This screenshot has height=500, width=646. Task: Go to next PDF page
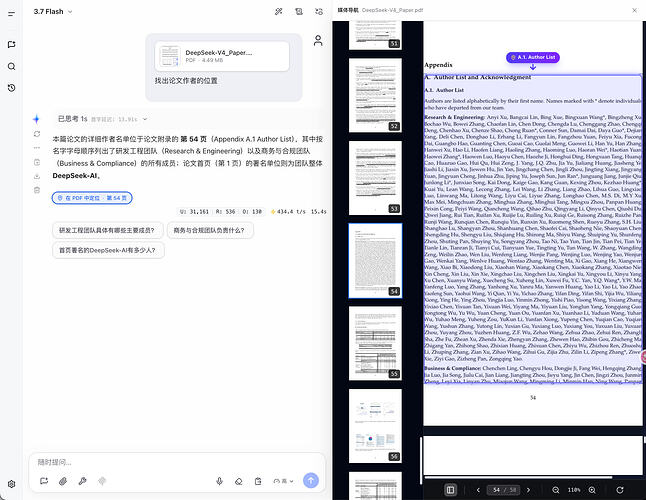tap(528, 490)
